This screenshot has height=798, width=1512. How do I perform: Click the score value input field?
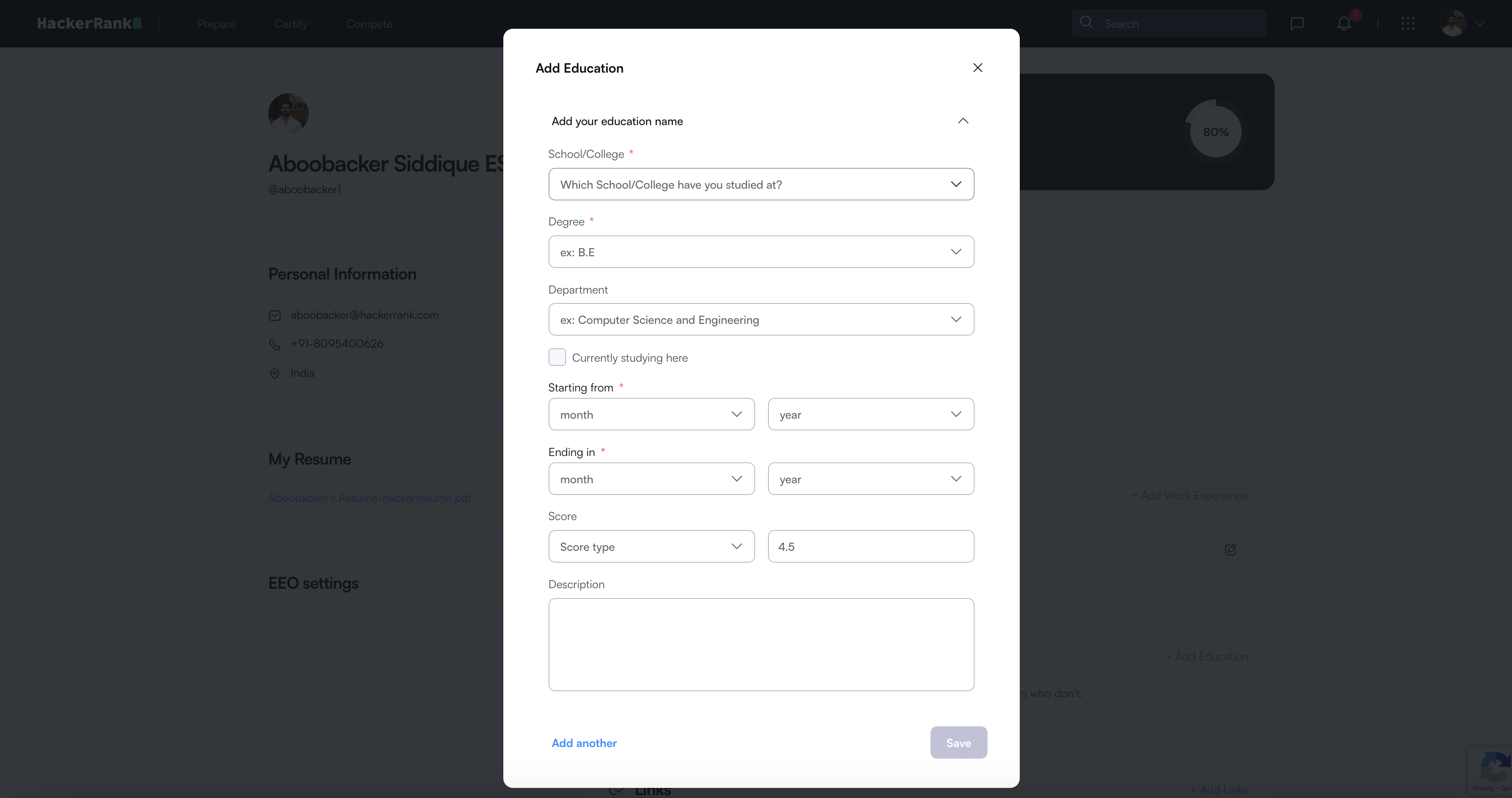click(x=870, y=547)
